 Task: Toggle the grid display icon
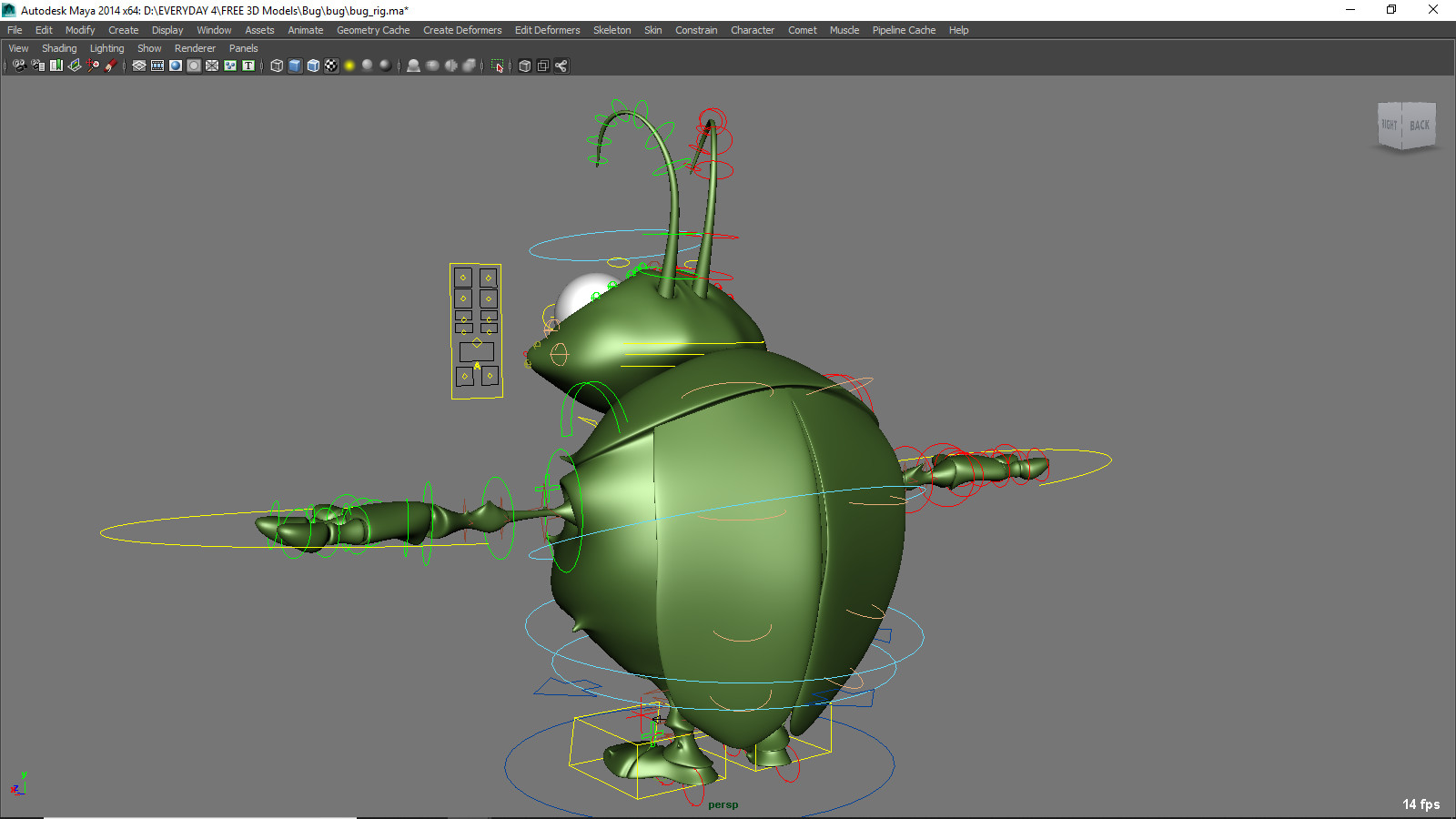(x=139, y=66)
